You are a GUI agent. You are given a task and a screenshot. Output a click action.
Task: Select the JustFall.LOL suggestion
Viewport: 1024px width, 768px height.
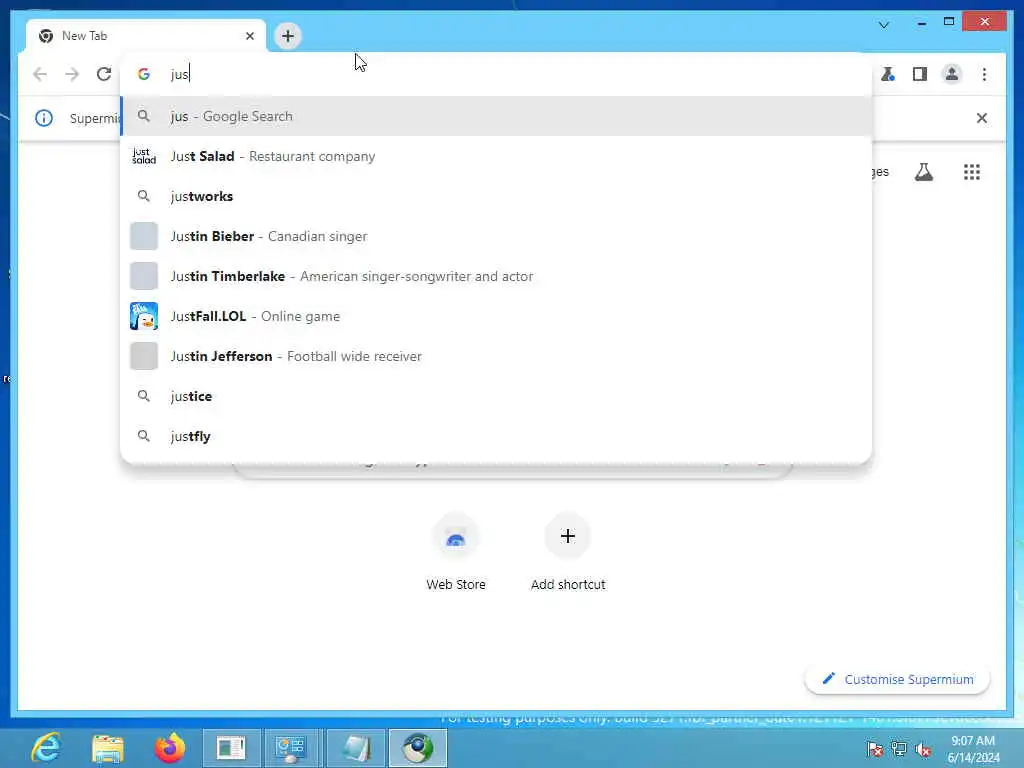tap(496, 316)
